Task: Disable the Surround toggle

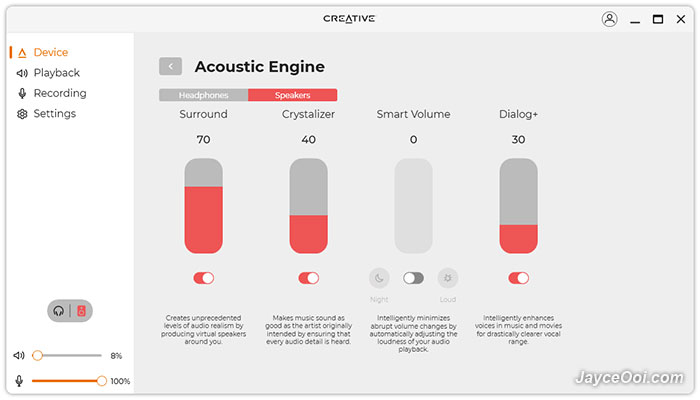Action: coord(204,278)
